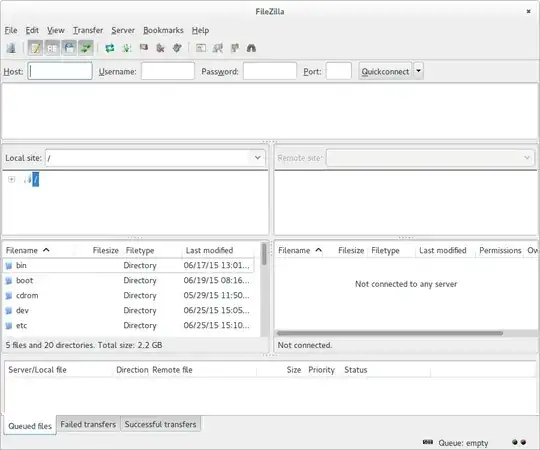Sort local files by Filename column
Viewport: 540px width, 450px height.
(x=28, y=250)
